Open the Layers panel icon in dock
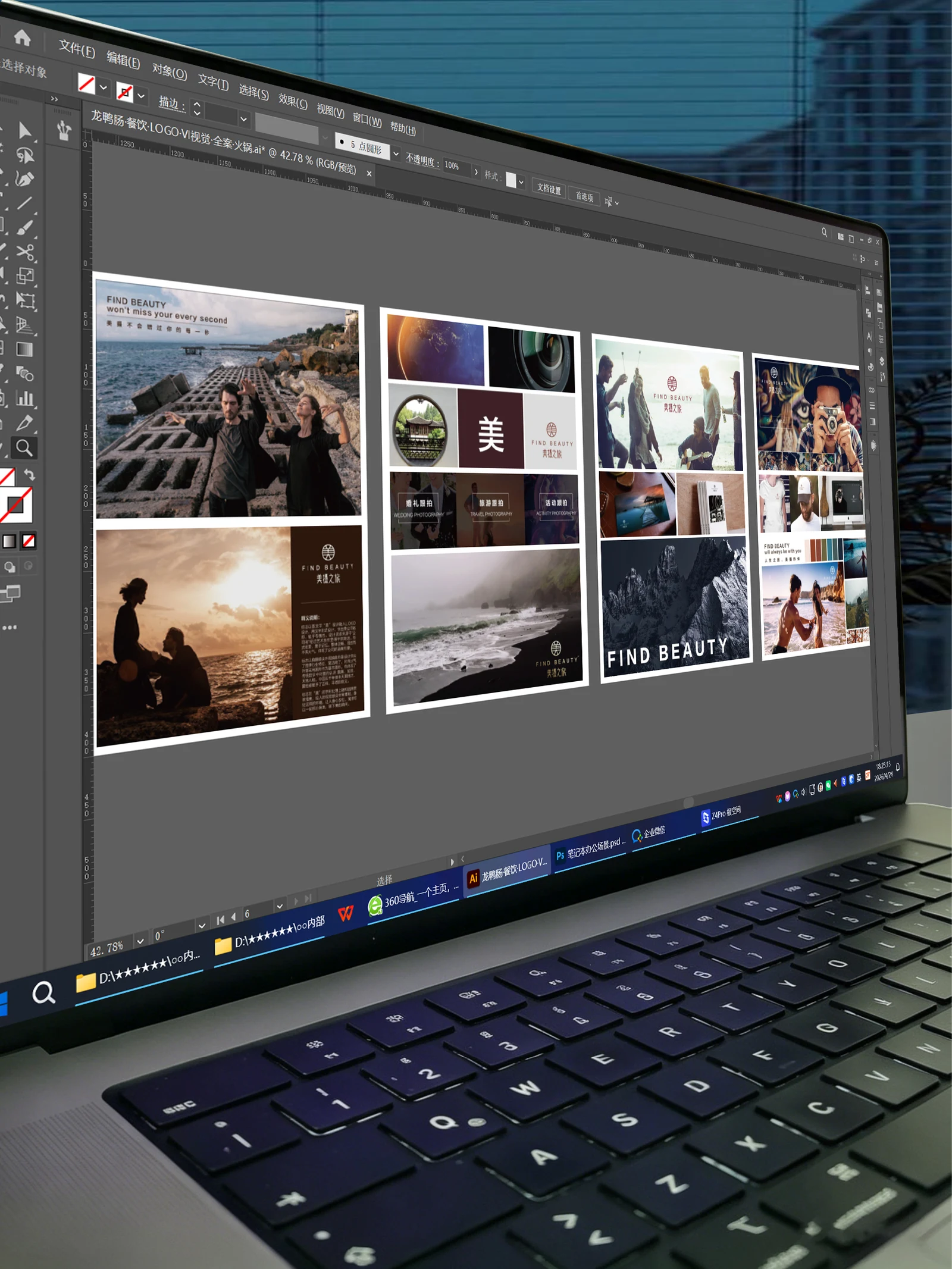Viewport: 952px width, 1269px height. [x=882, y=361]
